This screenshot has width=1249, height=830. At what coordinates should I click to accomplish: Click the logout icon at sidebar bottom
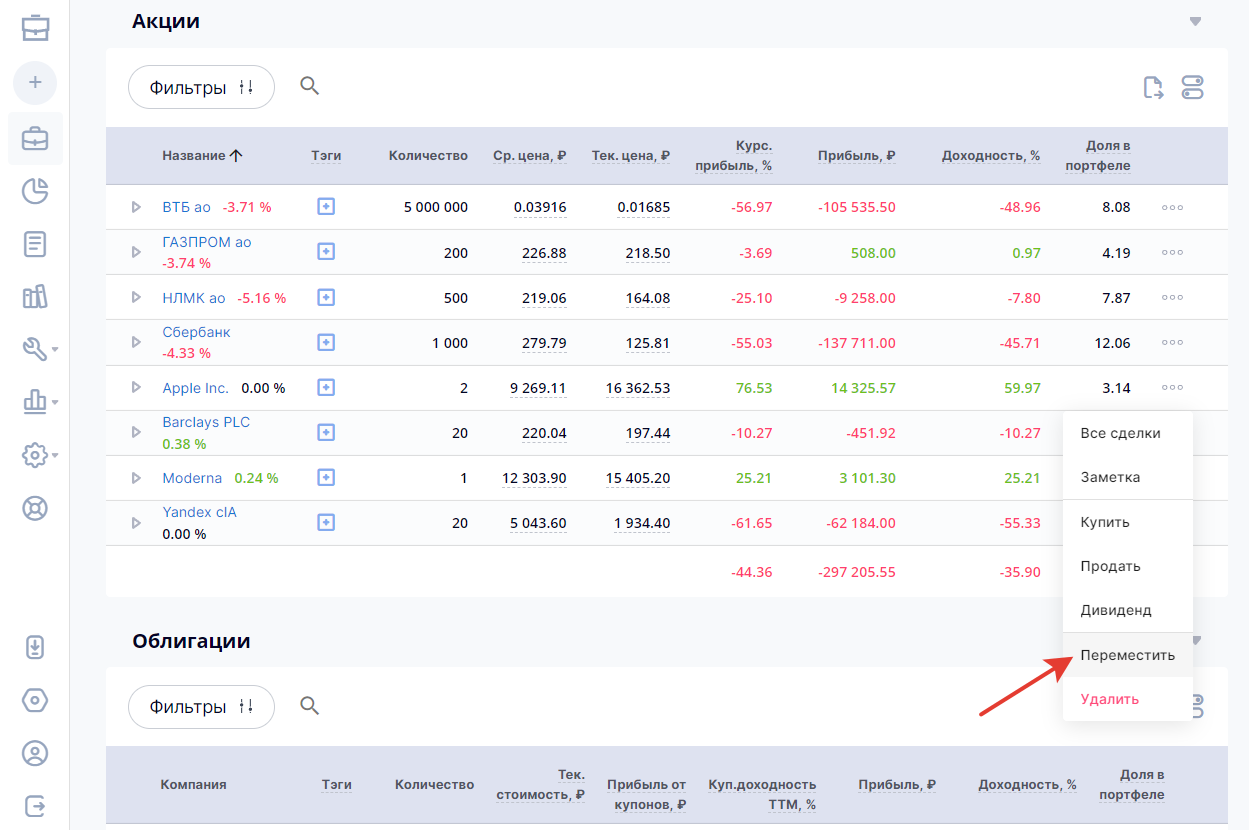coord(35,805)
